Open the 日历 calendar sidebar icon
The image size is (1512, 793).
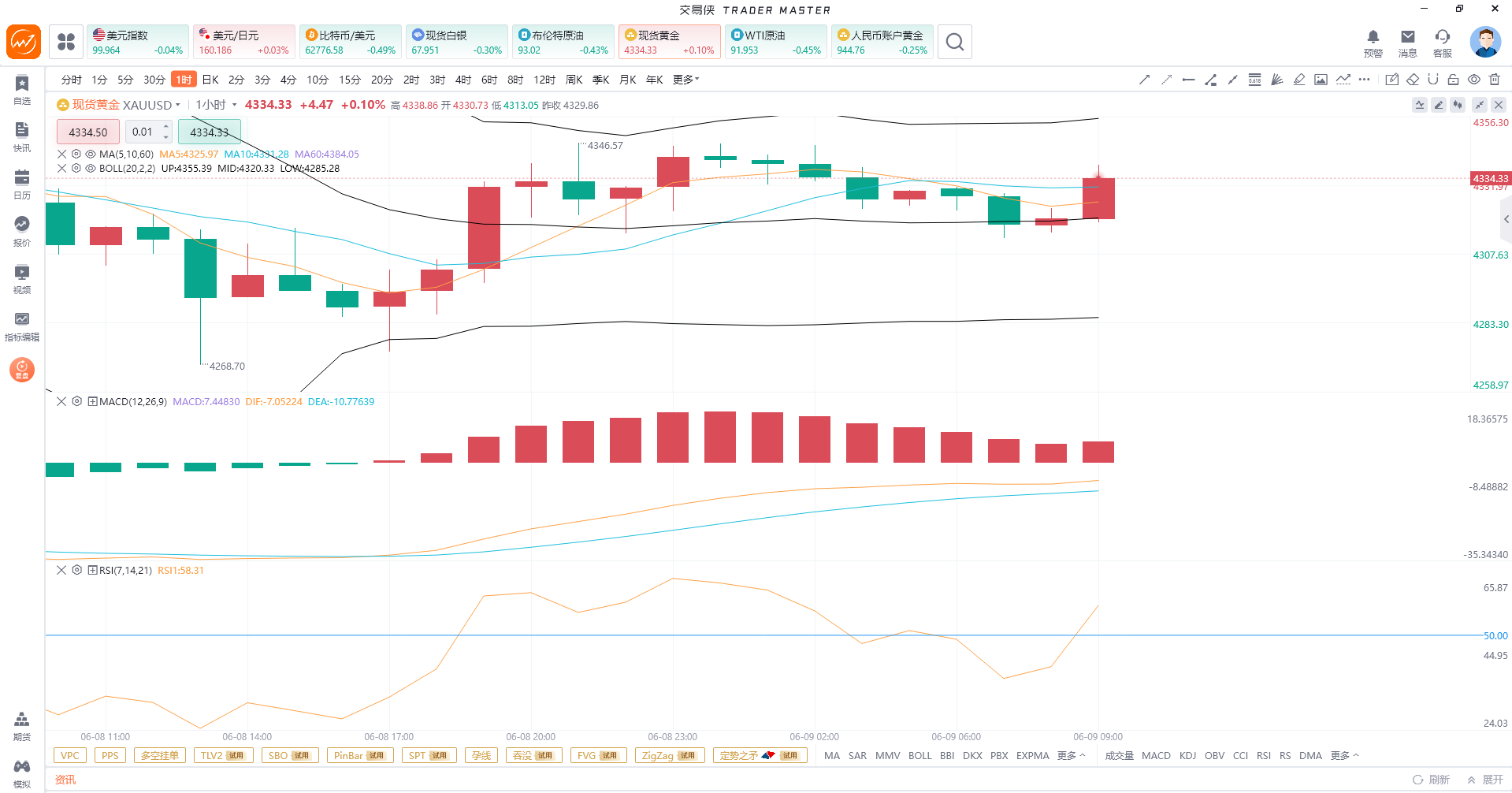click(22, 184)
